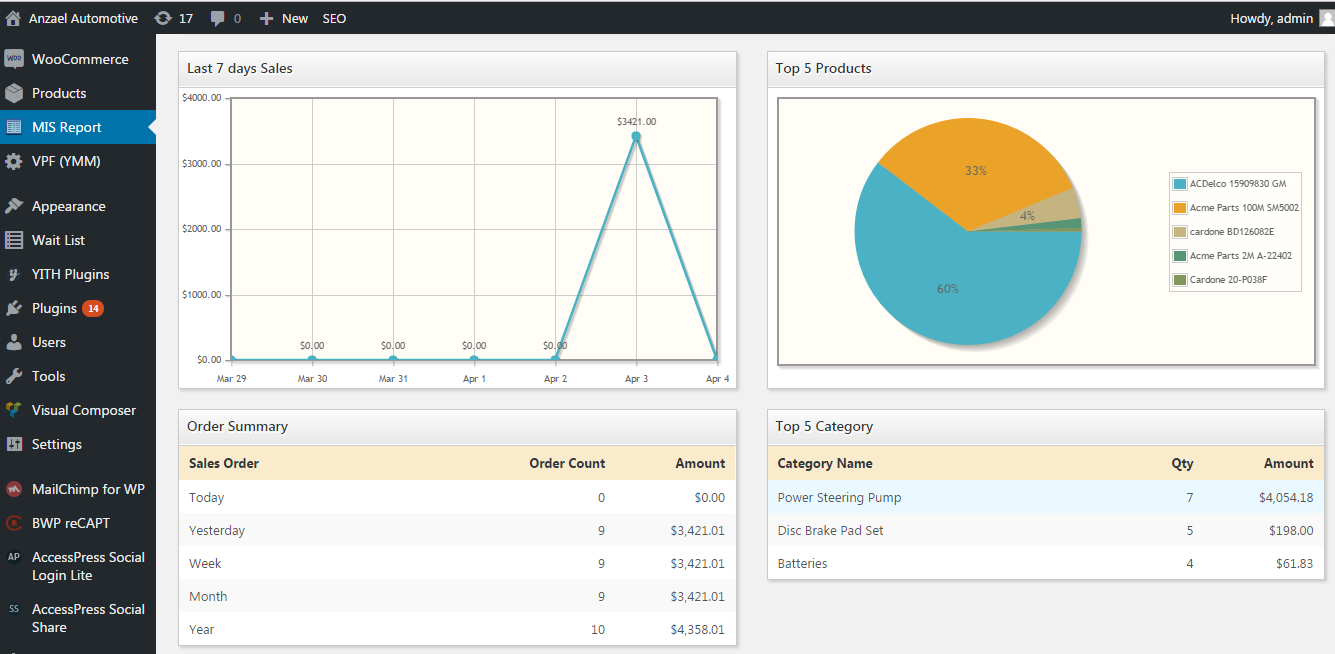Screen dimensions: 1335x654
Task: Click the Products box icon
Action: click(x=14, y=93)
